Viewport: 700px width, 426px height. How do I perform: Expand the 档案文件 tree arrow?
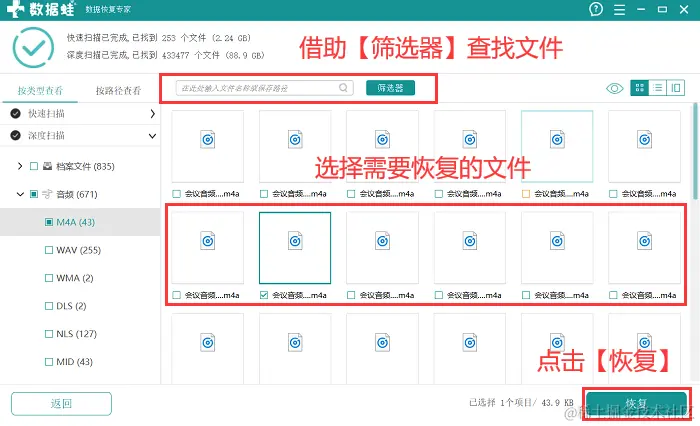(20, 166)
